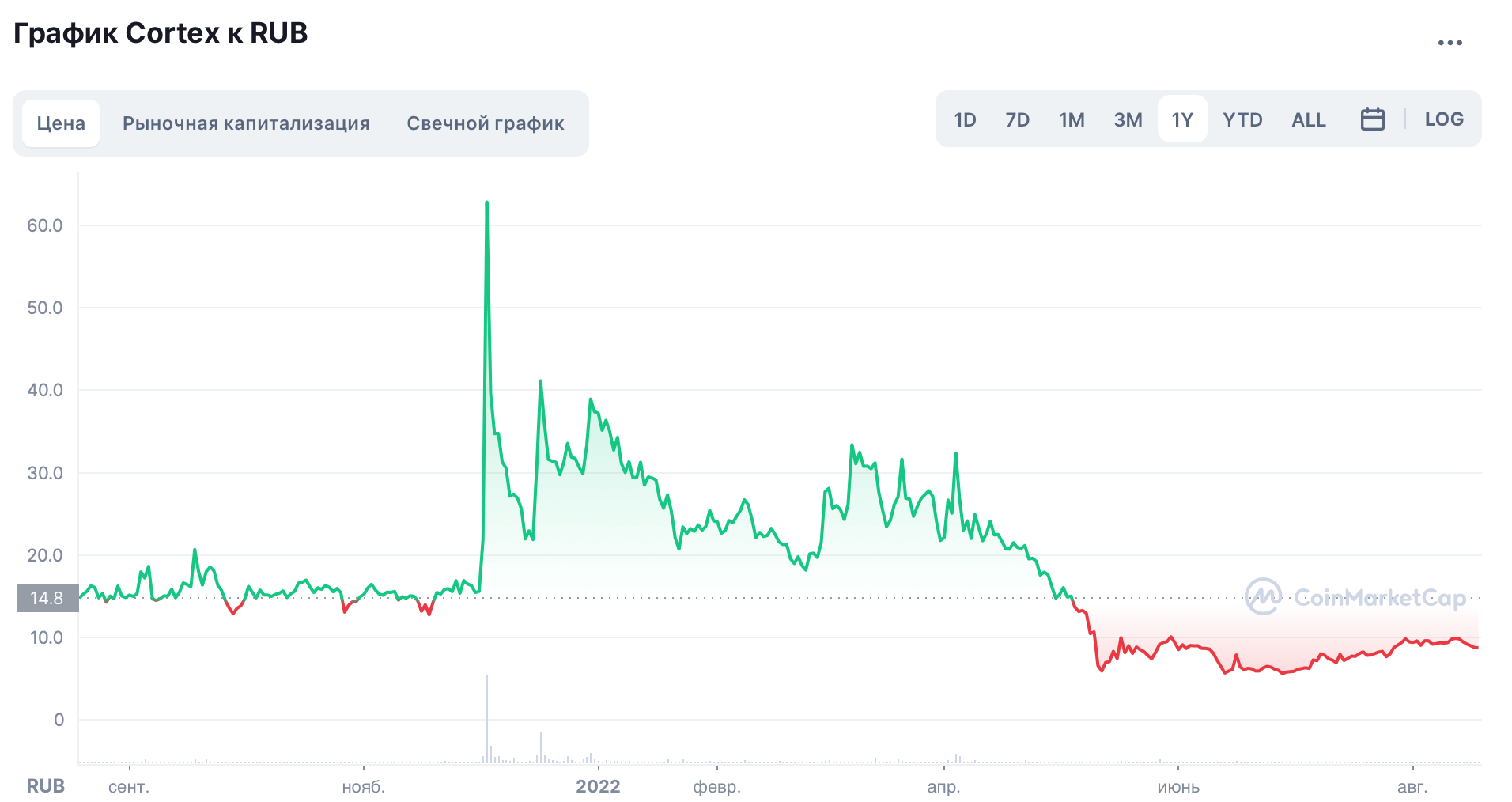Set chart range to 3M
1512x802 pixels.
(x=1128, y=119)
